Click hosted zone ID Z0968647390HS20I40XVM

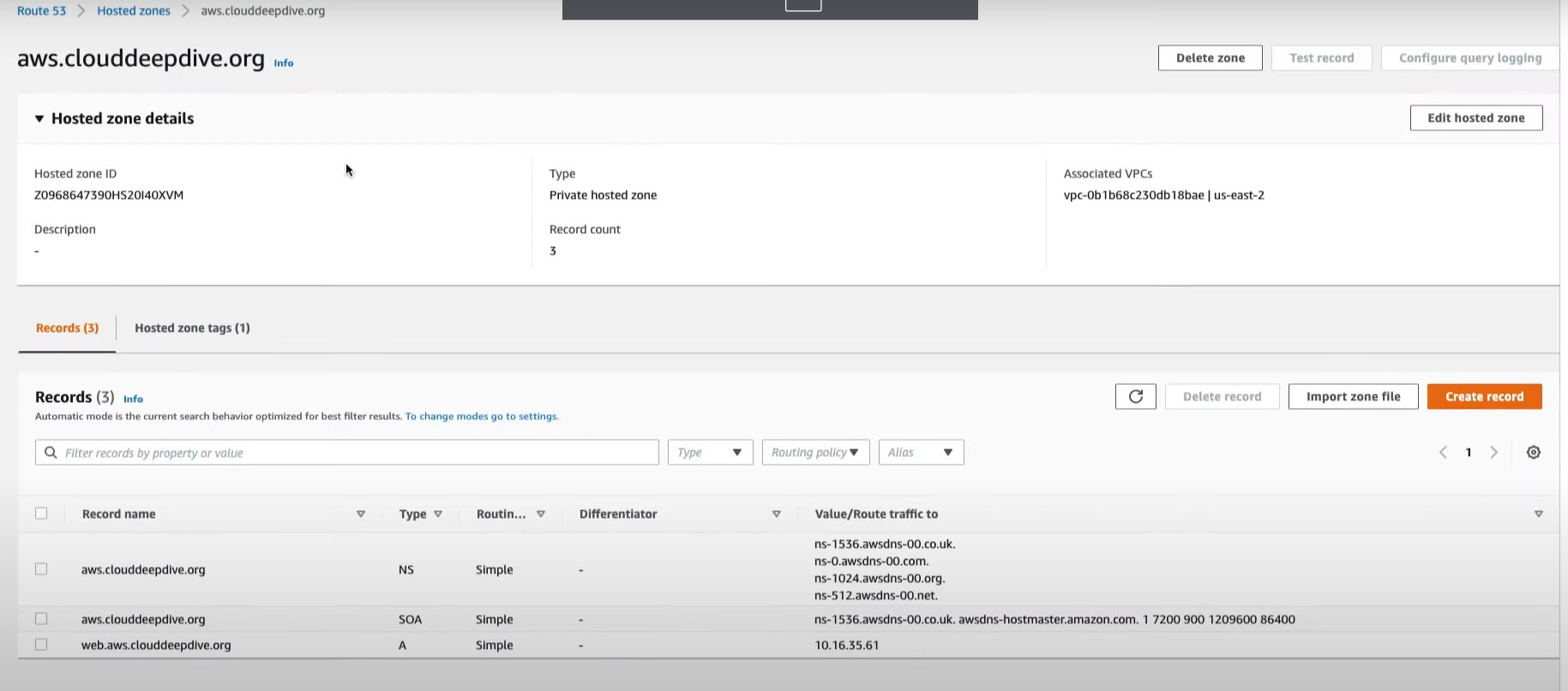[109, 195]
